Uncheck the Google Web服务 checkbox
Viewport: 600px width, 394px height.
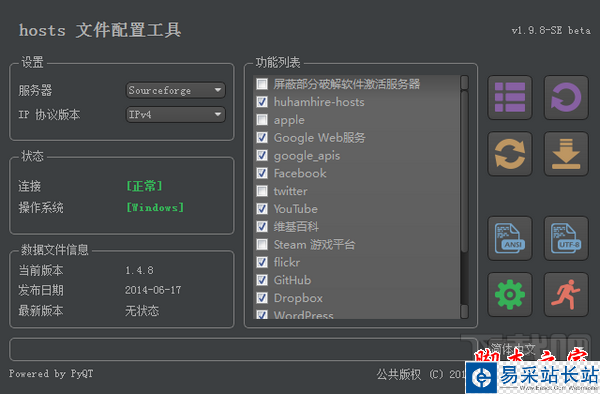262,137
